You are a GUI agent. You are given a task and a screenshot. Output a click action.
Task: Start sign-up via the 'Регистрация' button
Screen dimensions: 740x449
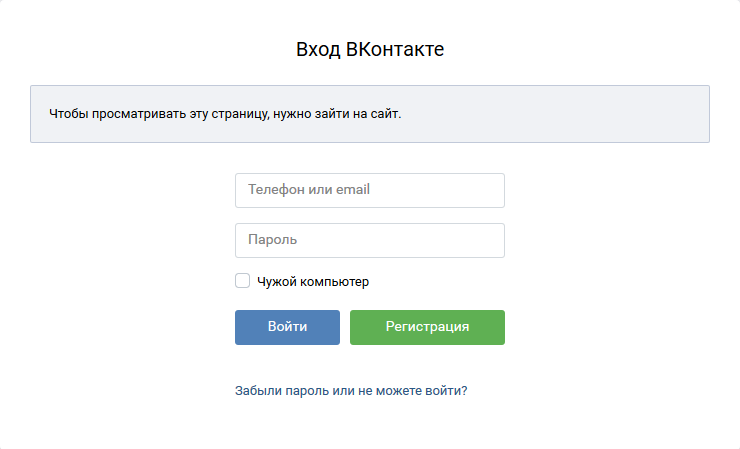point(427,327)
